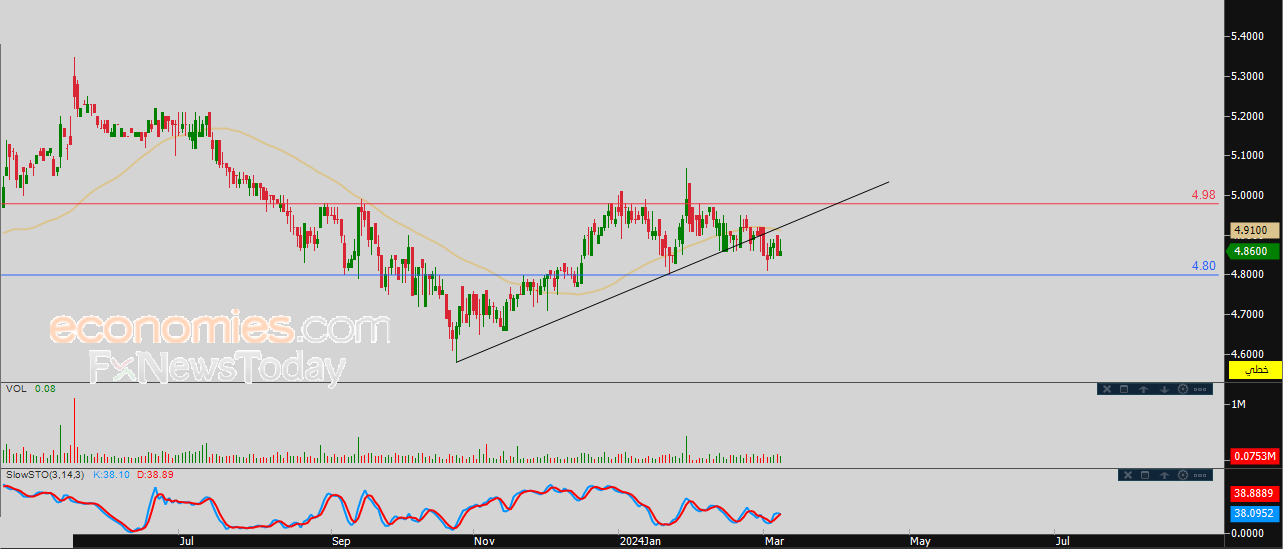Select the VOL indicator label
The width and height of the screenshot is (1283, 549).
click(x=16, y=388)
